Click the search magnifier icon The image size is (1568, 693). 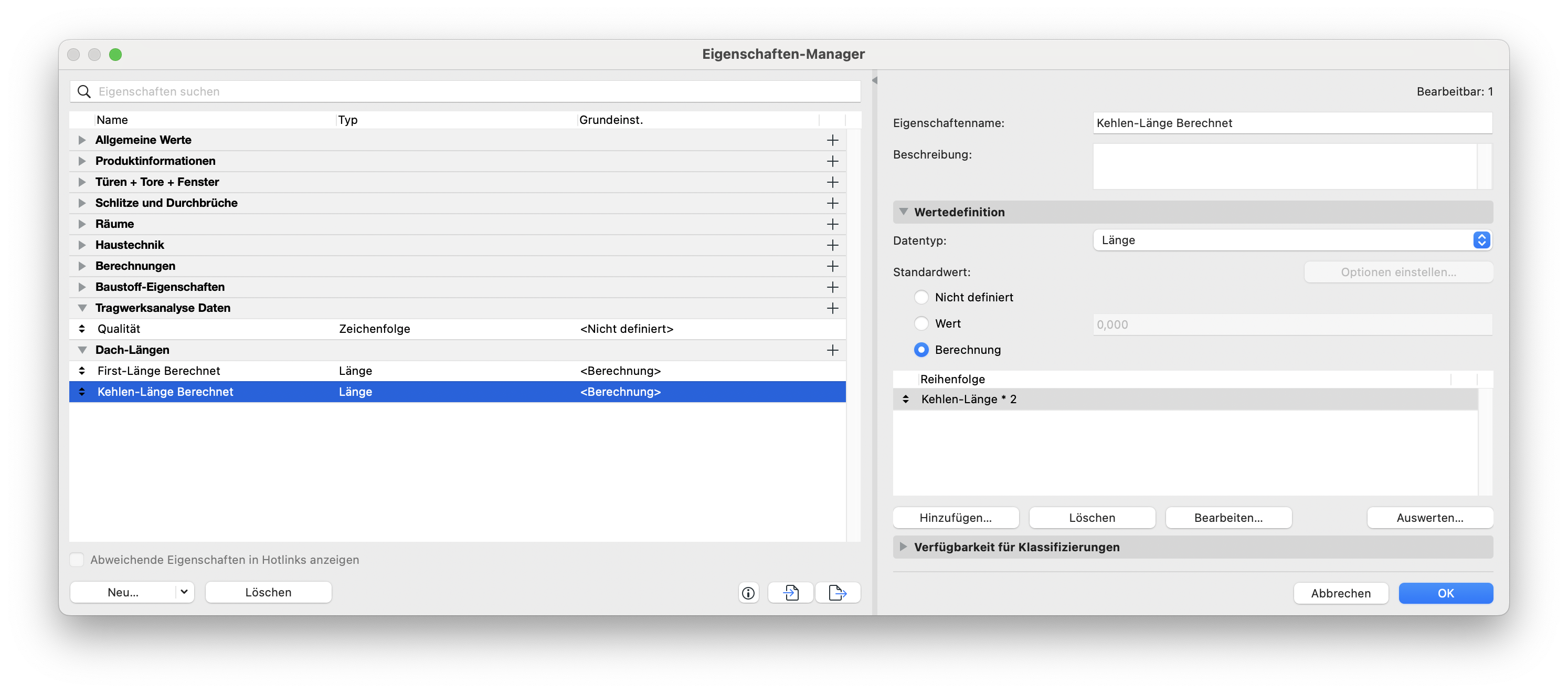[84, 91]
